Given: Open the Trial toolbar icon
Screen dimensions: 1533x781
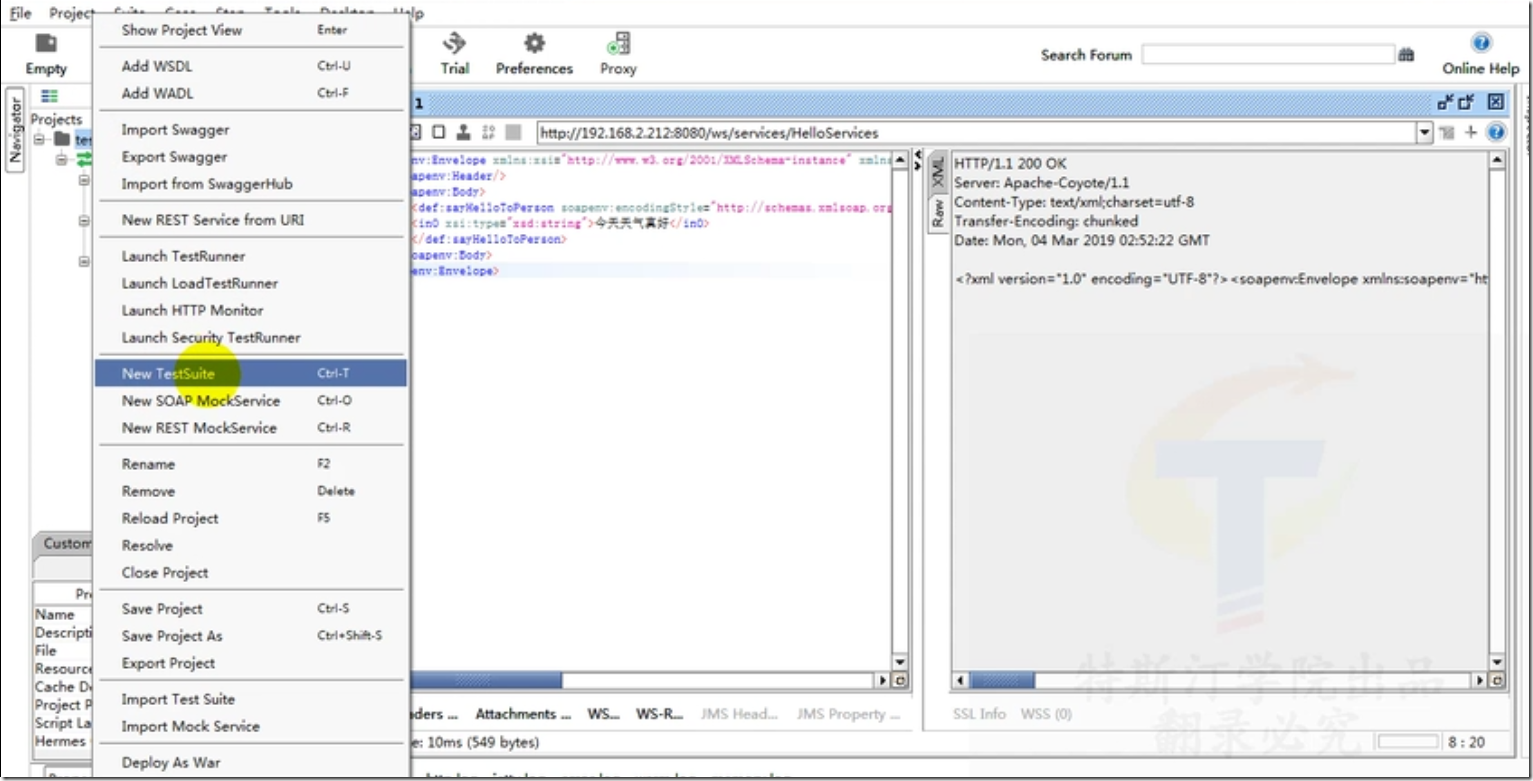Looking at the screenshot, I should [455, 43].
